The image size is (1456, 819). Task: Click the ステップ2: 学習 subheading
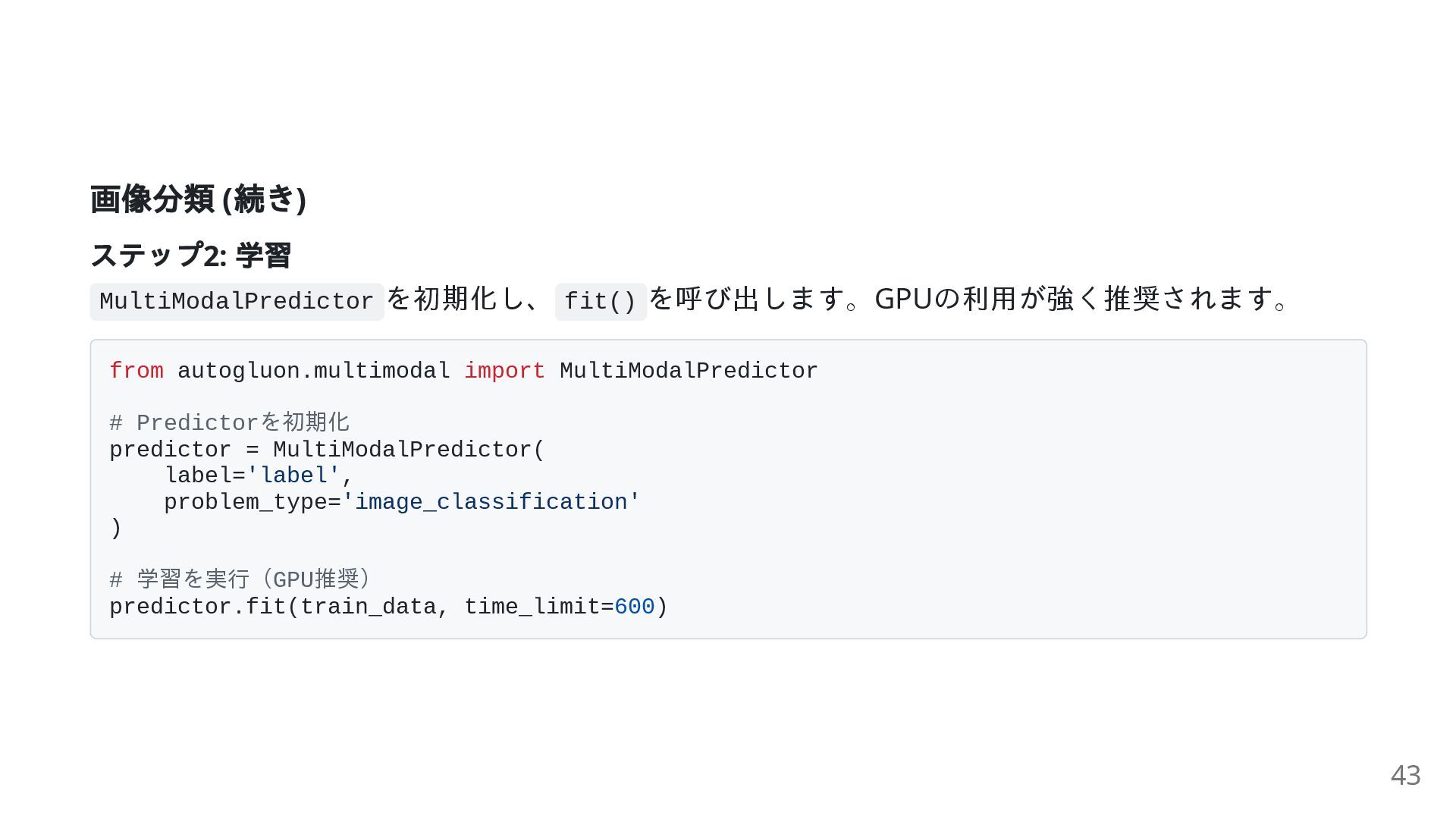(190, 256)
